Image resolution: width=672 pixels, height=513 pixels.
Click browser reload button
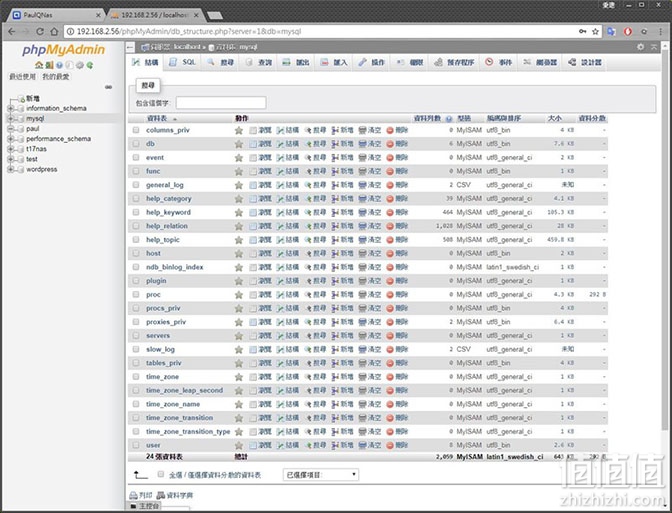click(x=40, y=31)
